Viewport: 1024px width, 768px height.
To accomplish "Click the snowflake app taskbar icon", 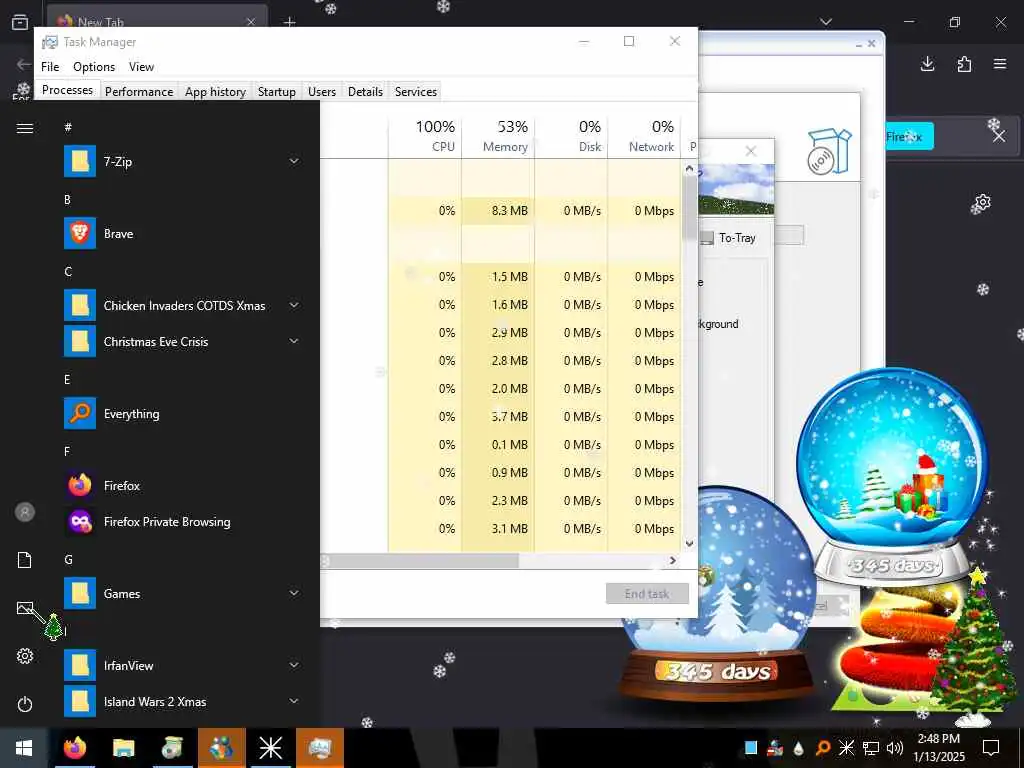I will pyautogui.click(x=270, y=748).
